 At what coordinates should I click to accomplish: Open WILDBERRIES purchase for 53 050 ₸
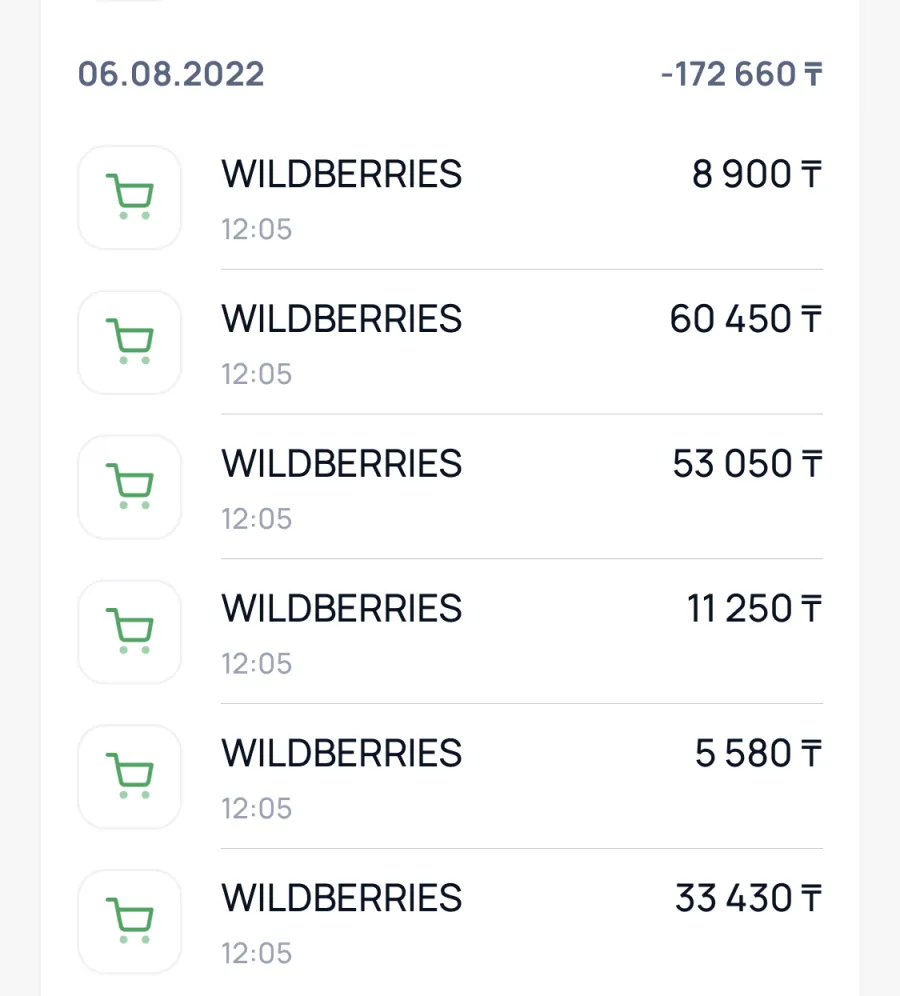[x=450, y=487]
